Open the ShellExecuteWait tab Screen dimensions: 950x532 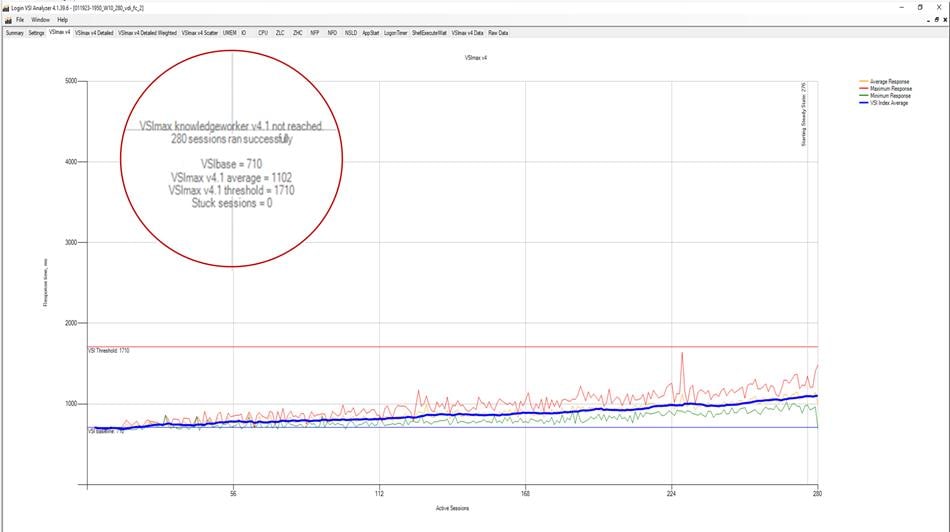(x=429, y=33)
